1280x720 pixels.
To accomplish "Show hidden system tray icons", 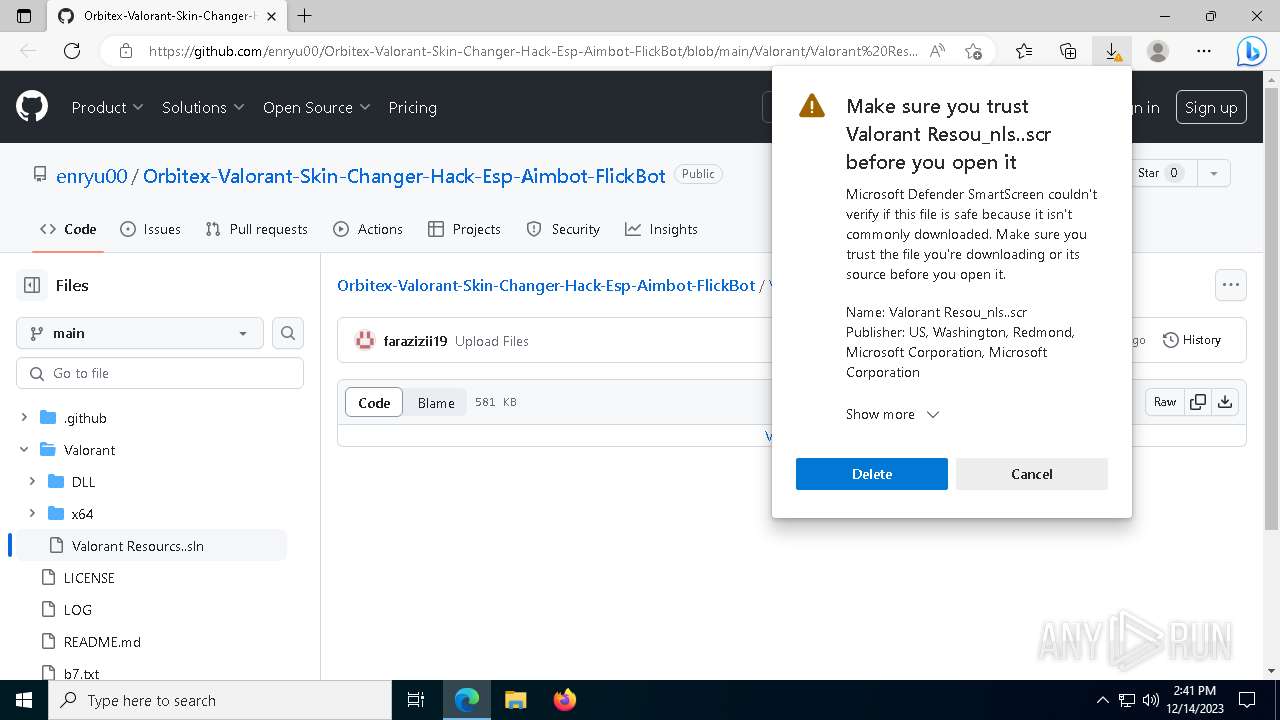I will coord(1103,700).
